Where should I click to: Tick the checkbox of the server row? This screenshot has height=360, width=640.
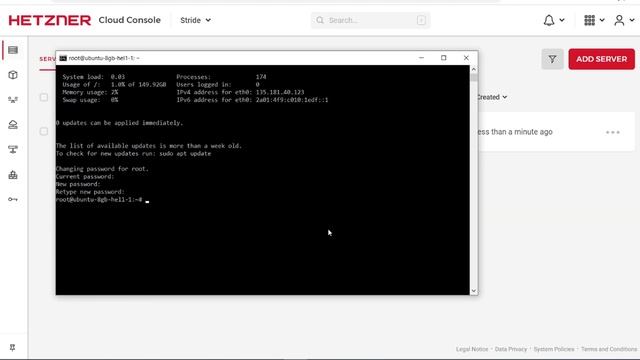coord(44,131)
